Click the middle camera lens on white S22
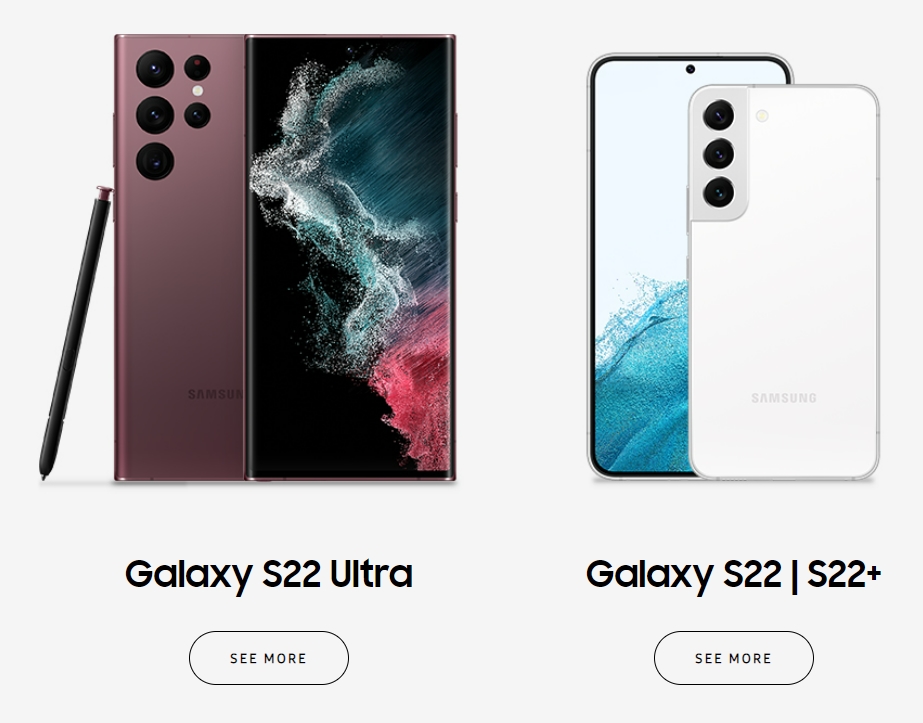Viewport: 923px width, 723px height. [718, 154]
